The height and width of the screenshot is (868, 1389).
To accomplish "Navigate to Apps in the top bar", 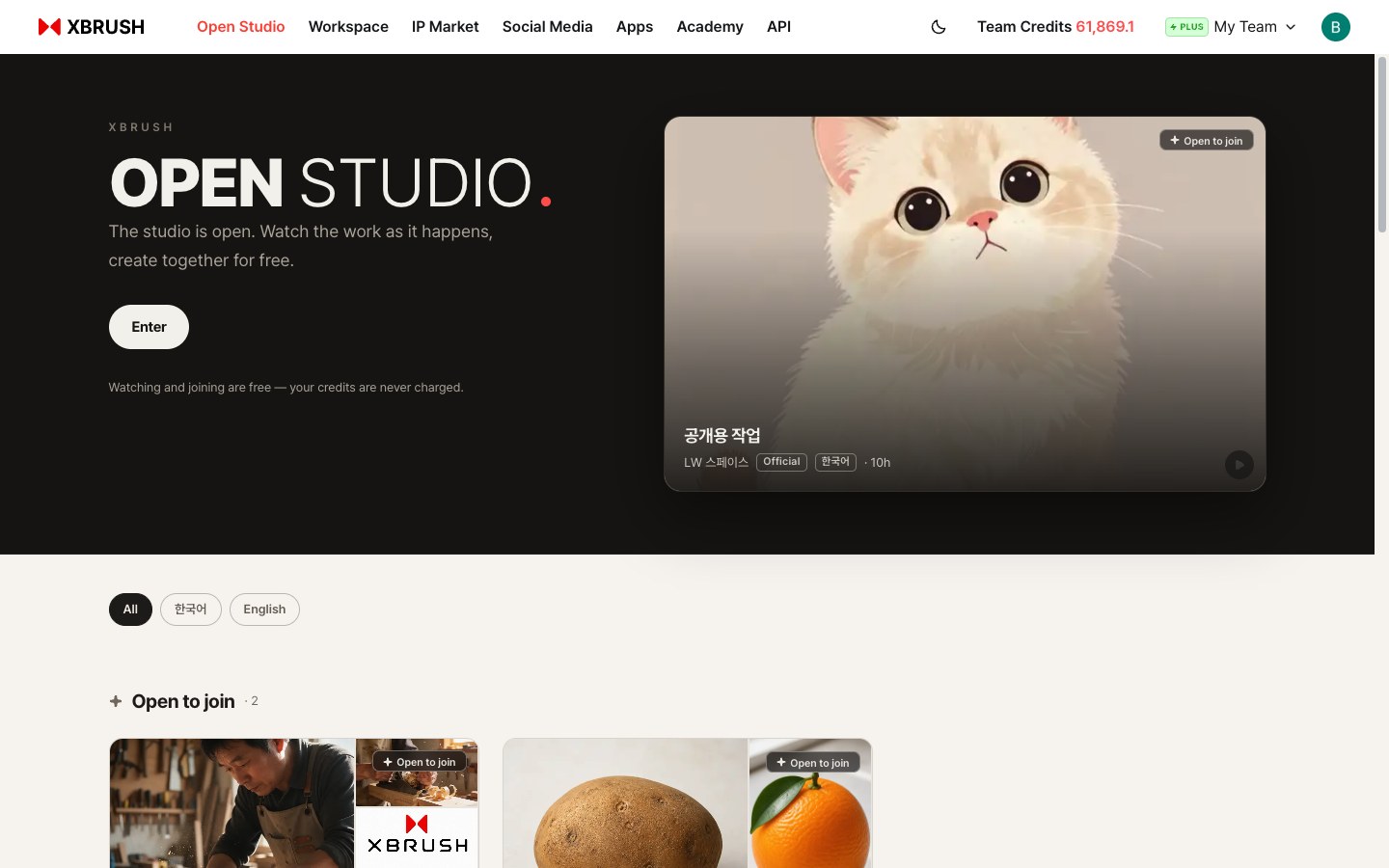I will 635,27.
